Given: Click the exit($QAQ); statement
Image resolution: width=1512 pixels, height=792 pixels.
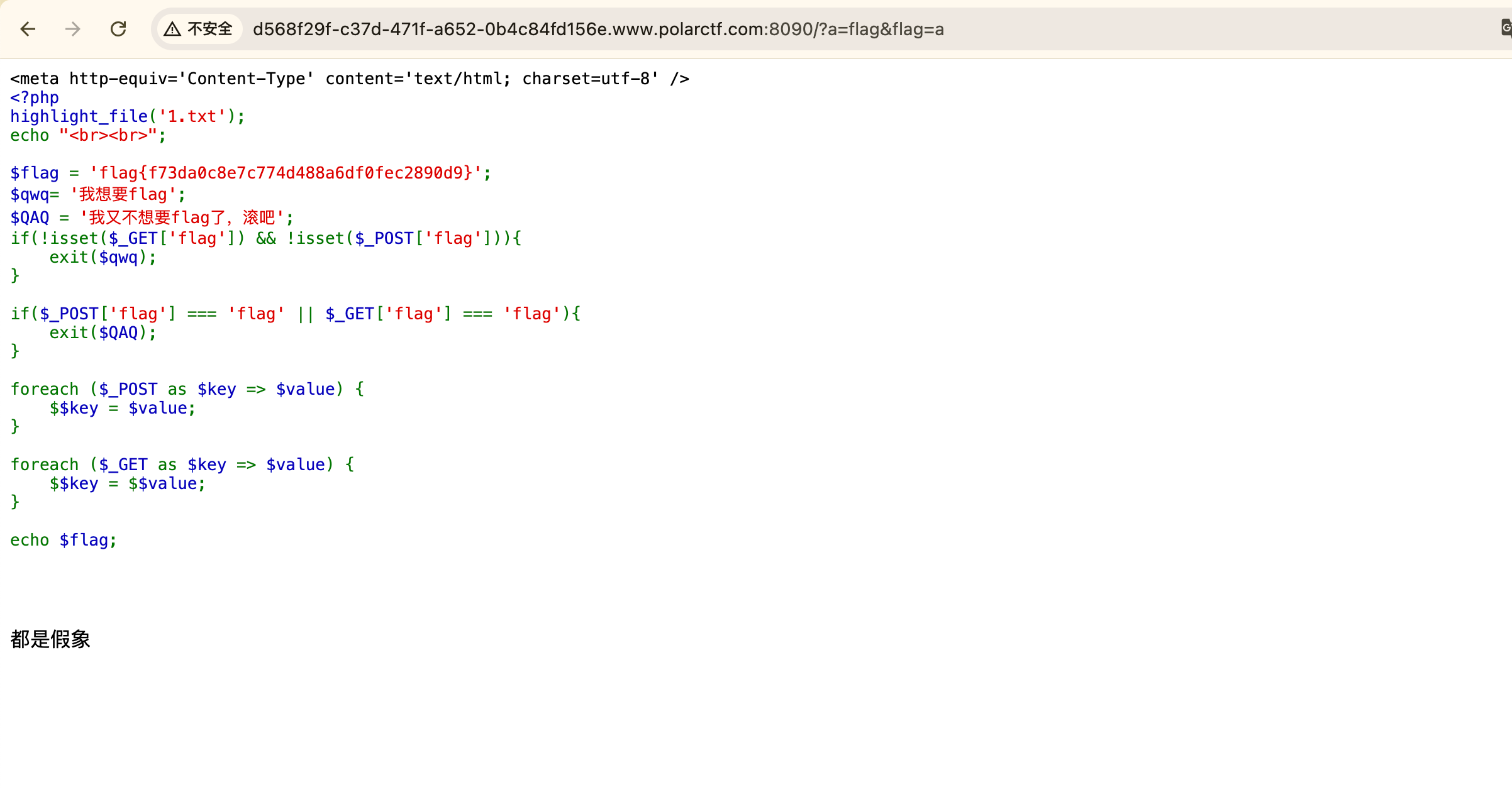Looking at the screenshot, I should click(x=103, y=333).
